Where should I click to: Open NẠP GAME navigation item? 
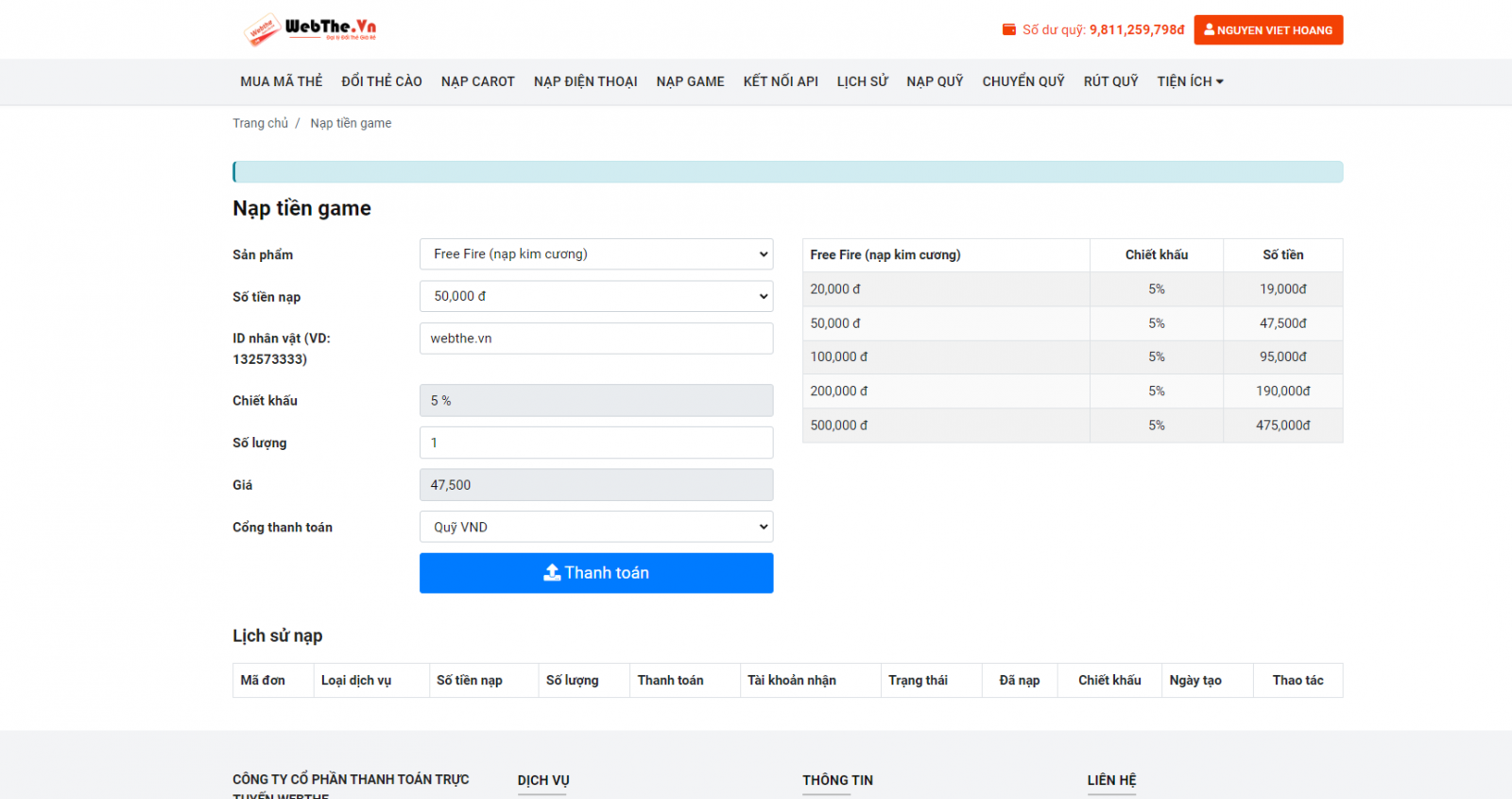pyautogui.click(x=691, y=81)
